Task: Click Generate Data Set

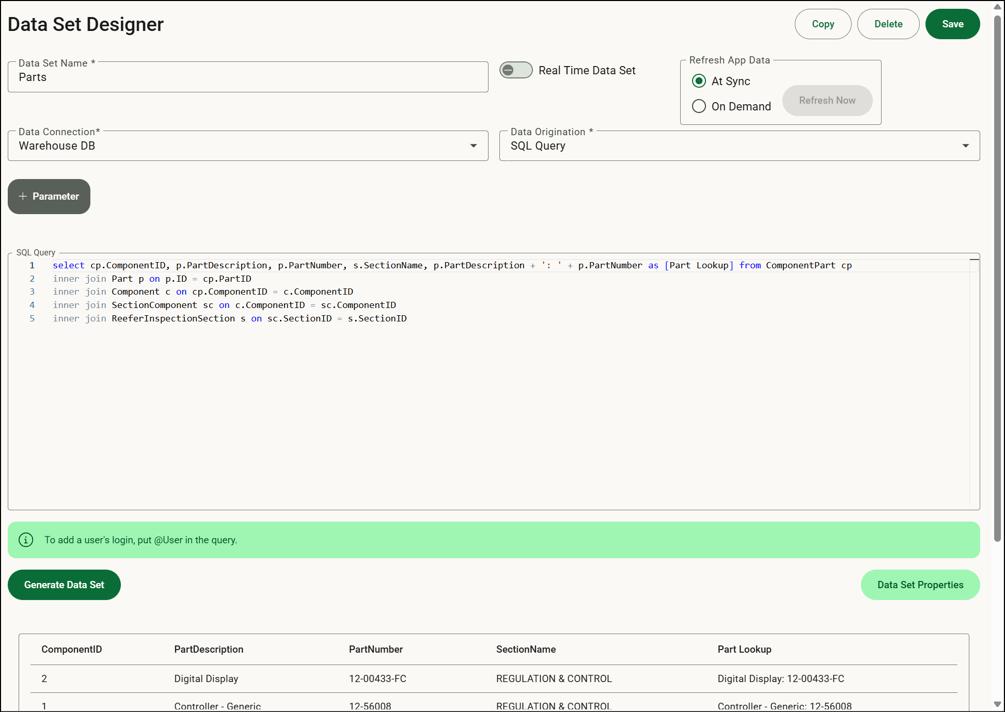Action: (x=63, y=584)
